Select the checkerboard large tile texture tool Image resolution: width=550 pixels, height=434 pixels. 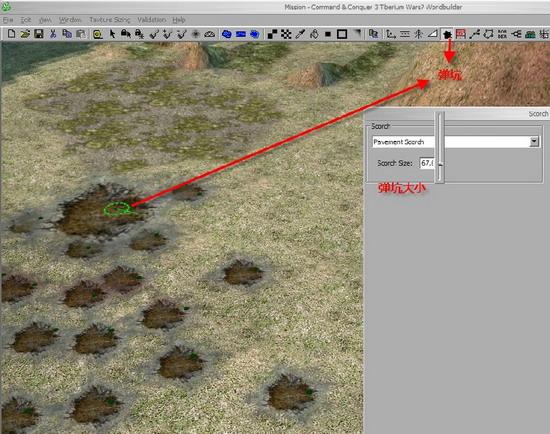pos(286,34)
